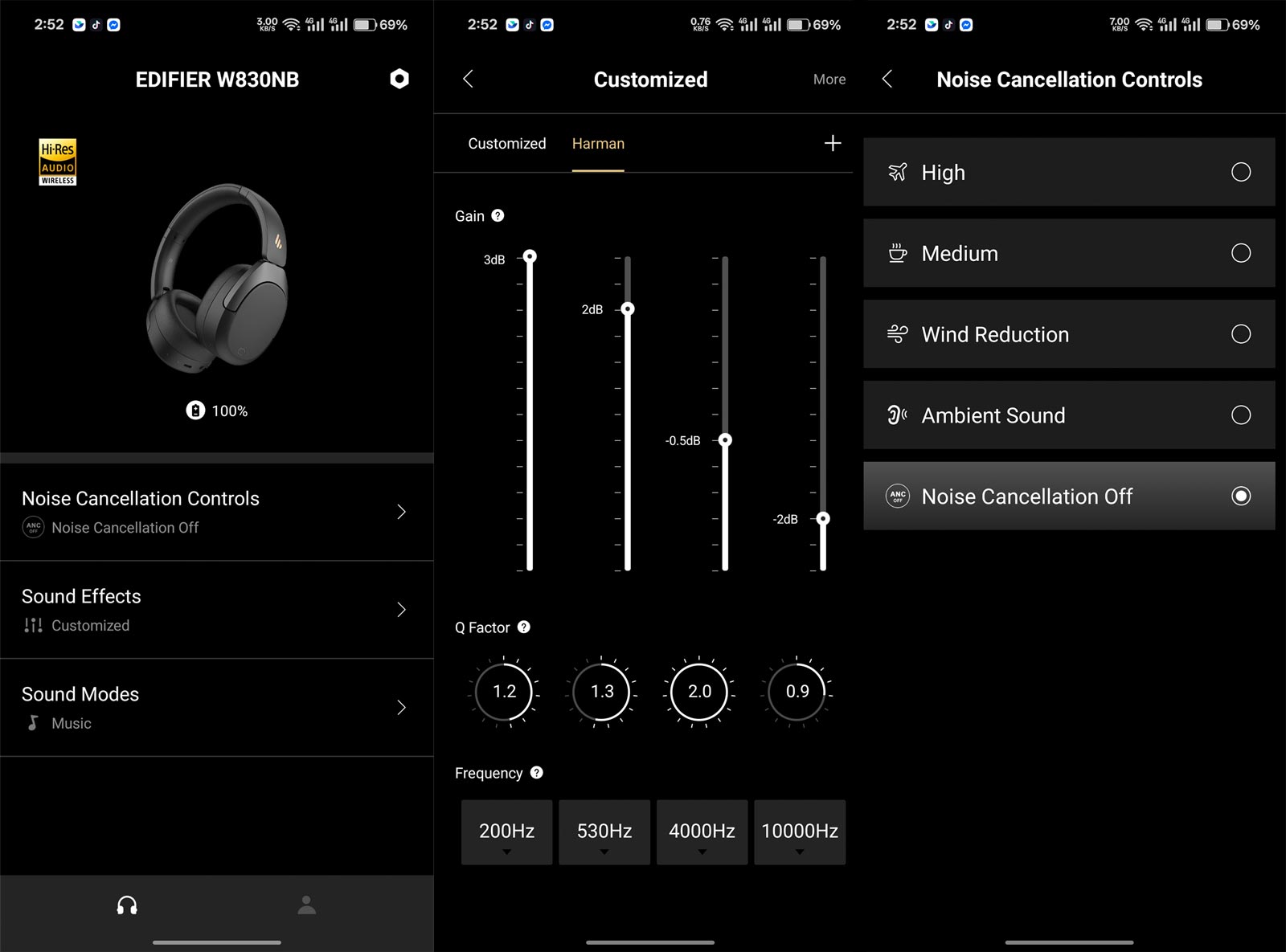The height and width of the screenshot is (952, 1286).
Task: Open the 10000Hz frequency dropdown
Action: [800, 832]
